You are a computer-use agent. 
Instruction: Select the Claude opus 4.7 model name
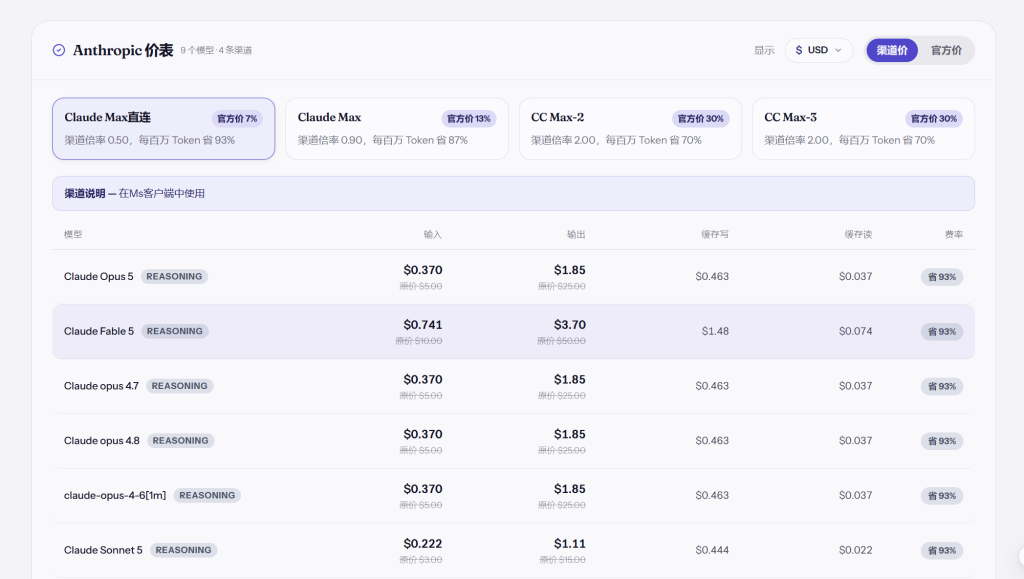click(101, 386)
